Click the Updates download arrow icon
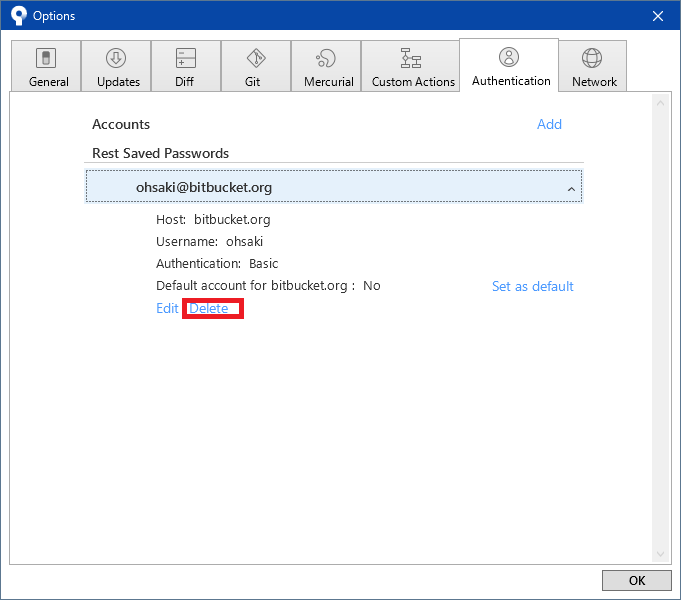Viewport: 681px width, 600px height. click(x=116, y=58)
